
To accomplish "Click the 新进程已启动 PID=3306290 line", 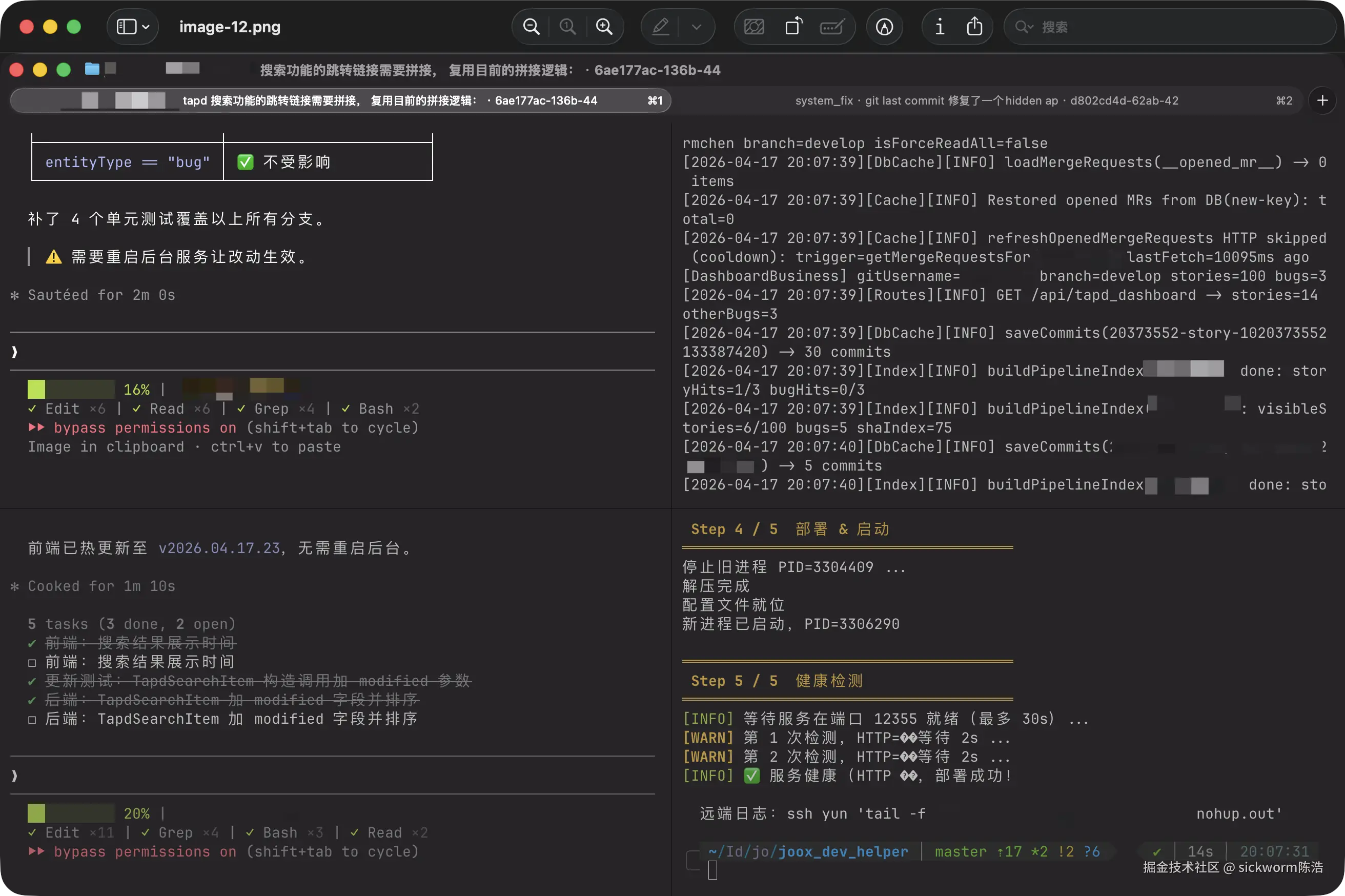I will (791, 623).
